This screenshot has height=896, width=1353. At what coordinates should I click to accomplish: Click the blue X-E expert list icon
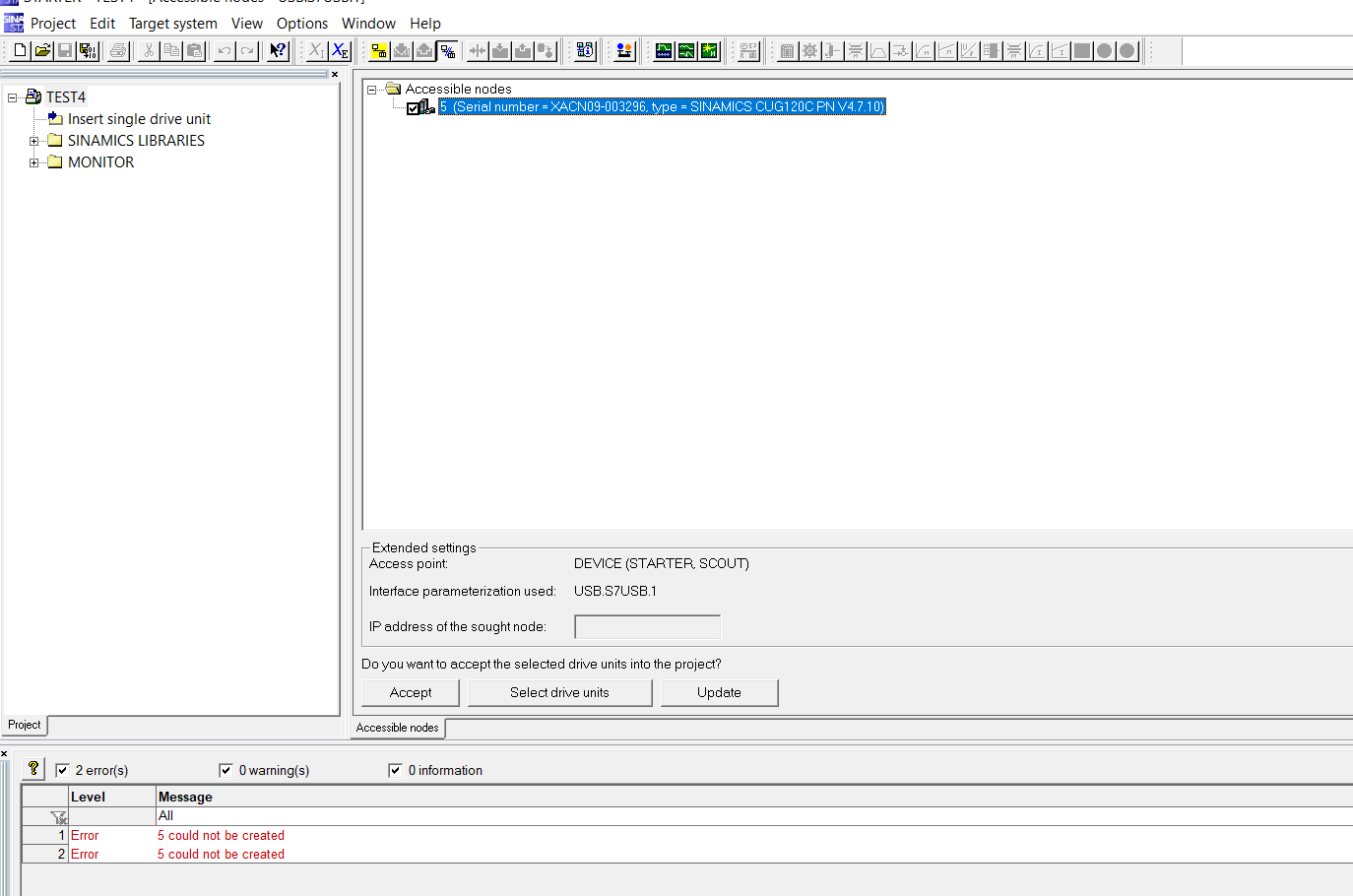340,50
